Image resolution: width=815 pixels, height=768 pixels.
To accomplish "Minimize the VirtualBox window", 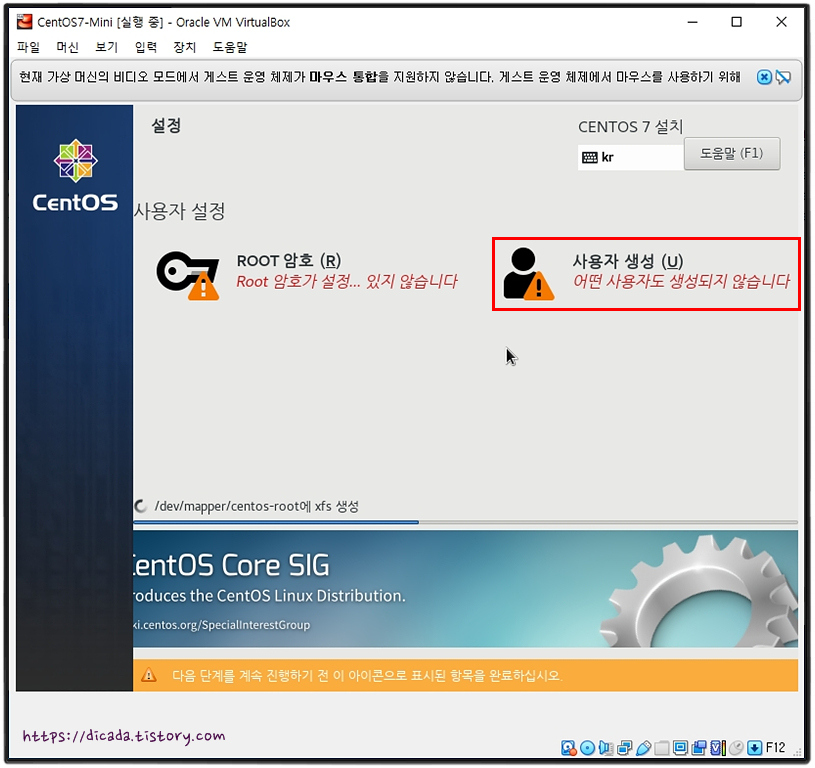I will (x=692, y=22).
